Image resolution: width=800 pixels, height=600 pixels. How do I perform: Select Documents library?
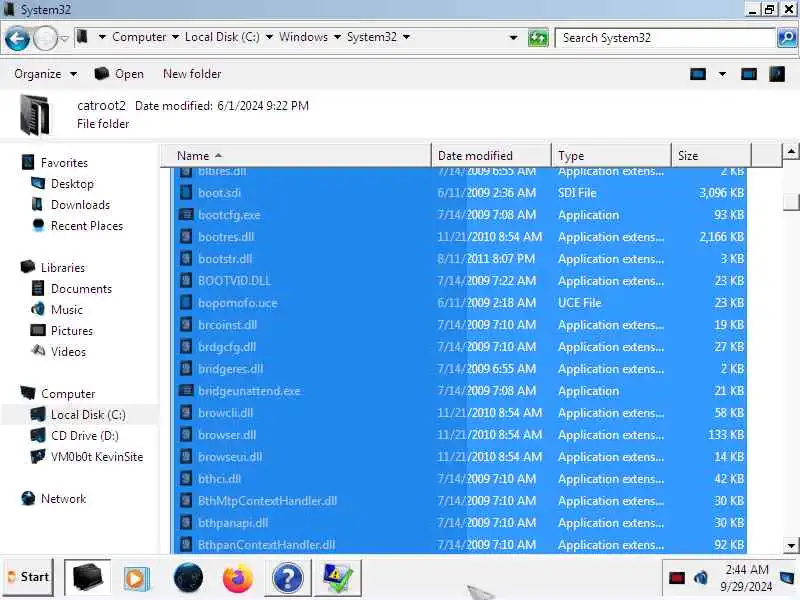tap(81, 289)
